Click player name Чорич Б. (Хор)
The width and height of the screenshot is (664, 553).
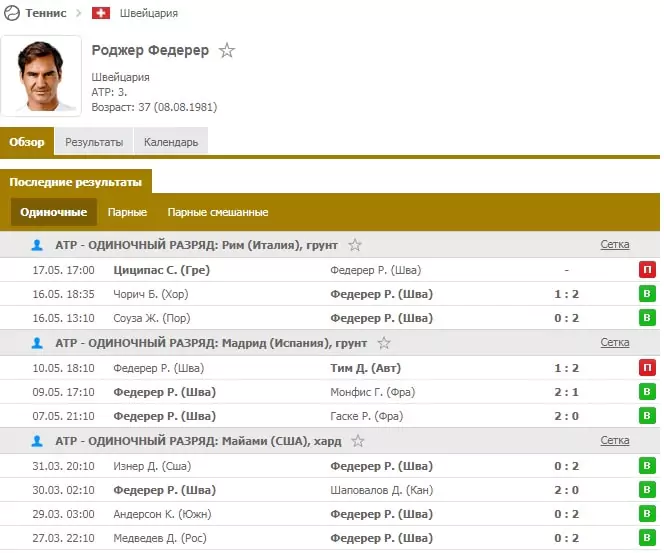151,294
